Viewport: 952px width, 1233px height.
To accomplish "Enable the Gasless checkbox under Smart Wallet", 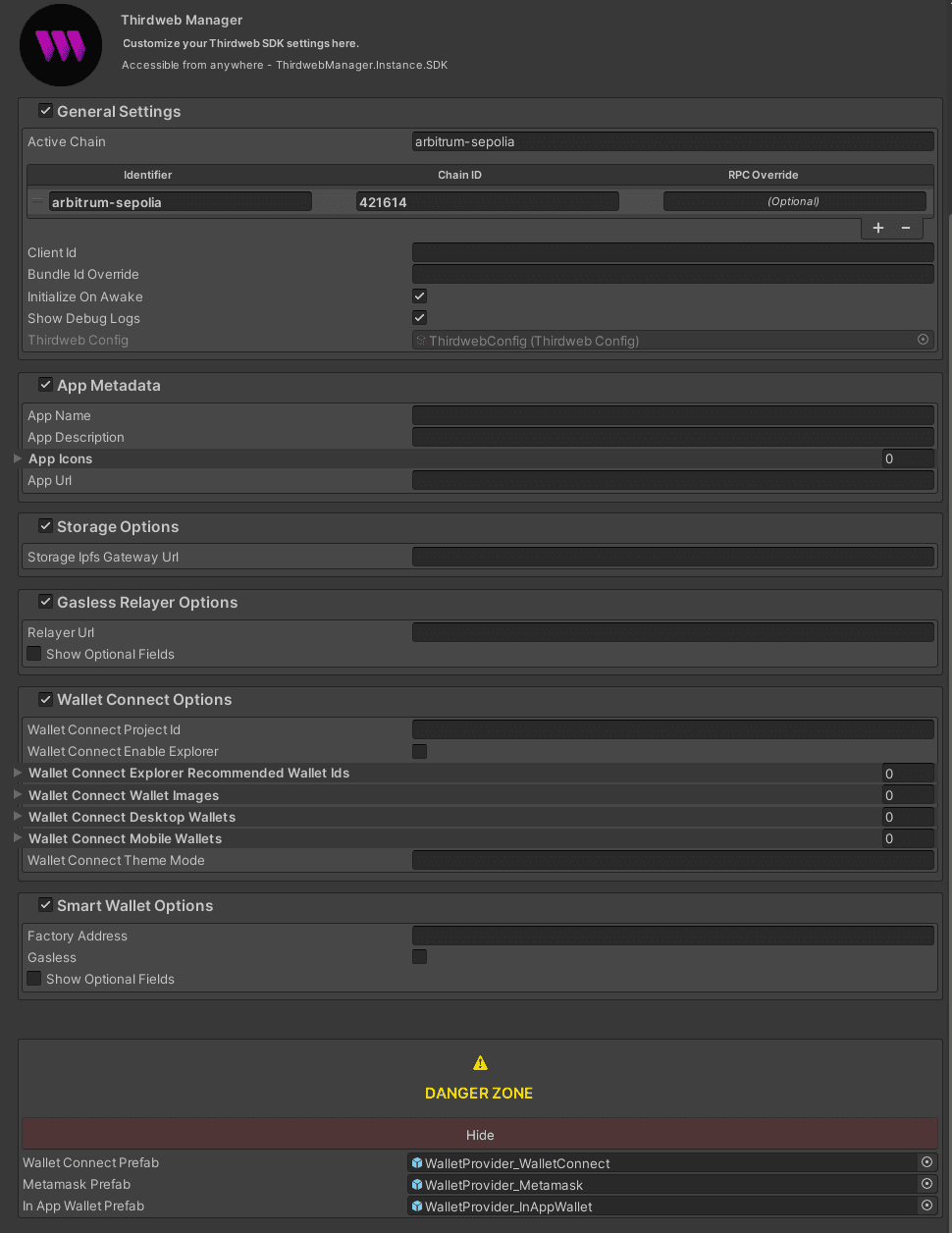I will (419, 956).
